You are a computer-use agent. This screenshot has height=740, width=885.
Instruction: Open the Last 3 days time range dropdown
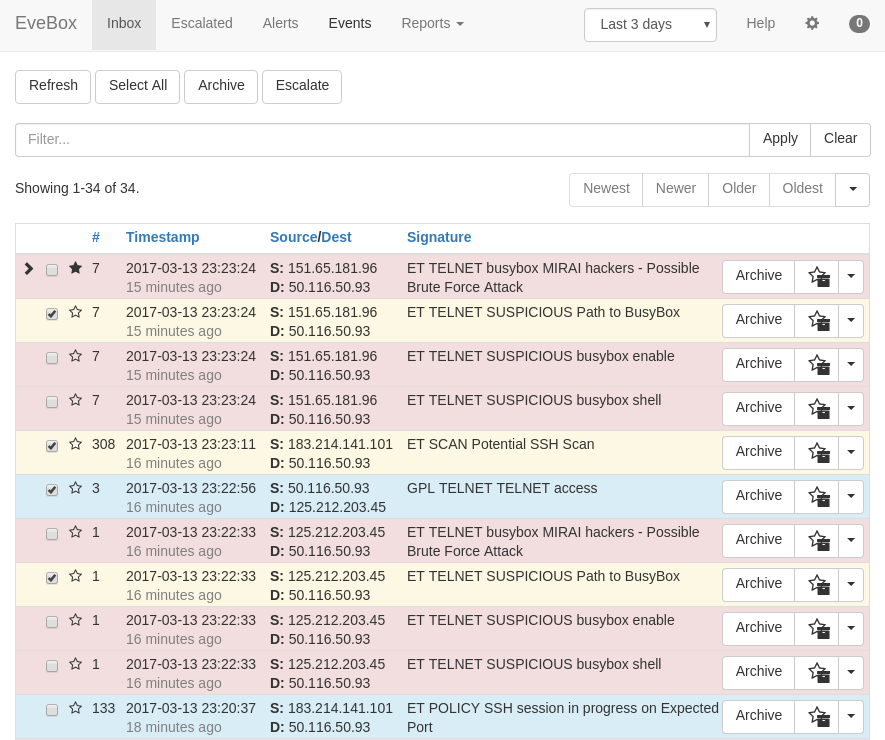point(650,25)
